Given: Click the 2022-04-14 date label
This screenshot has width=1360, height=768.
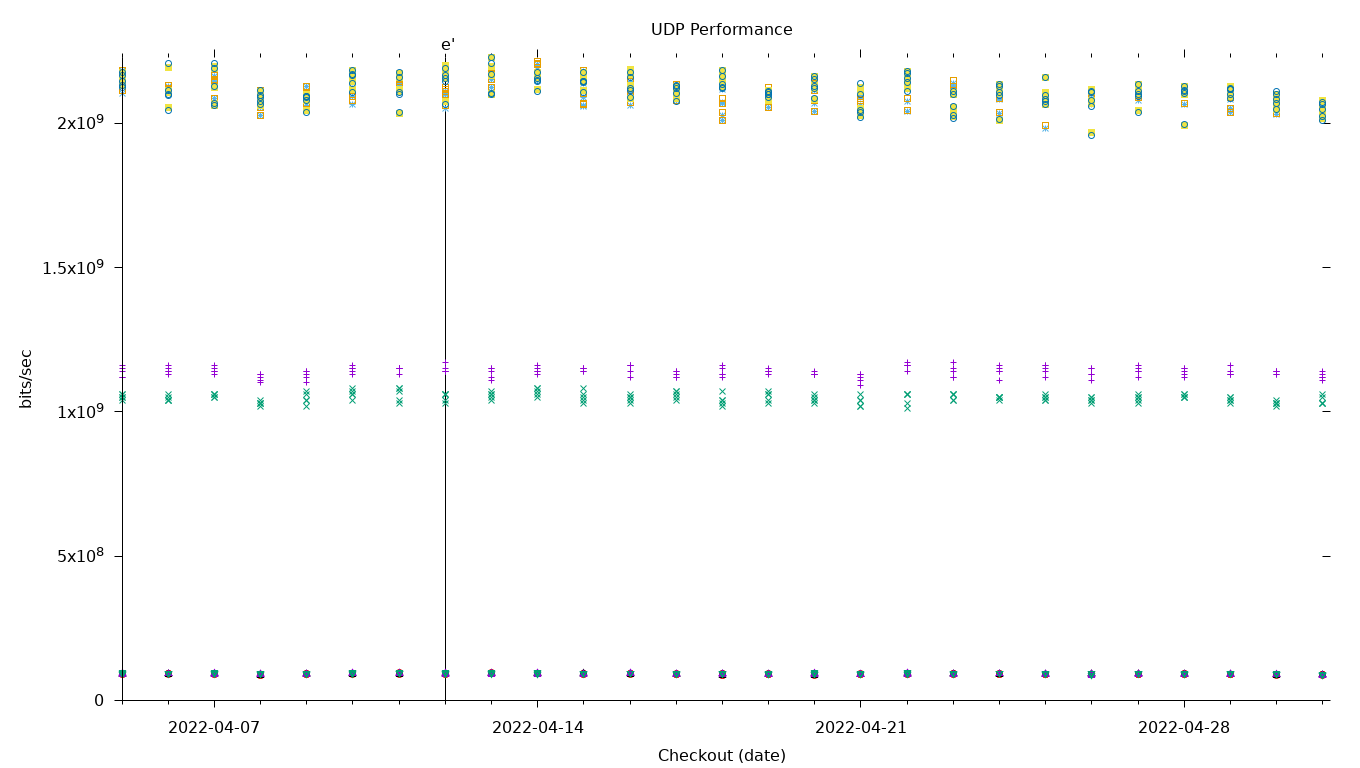Looking at the screenshot, I should click(537, 728).
